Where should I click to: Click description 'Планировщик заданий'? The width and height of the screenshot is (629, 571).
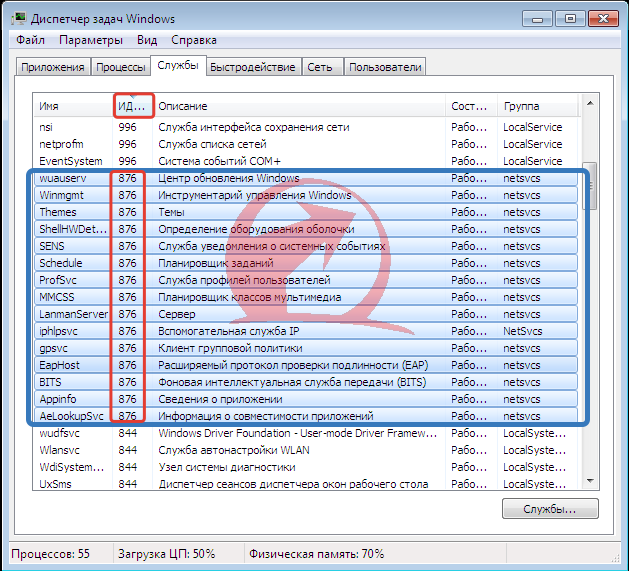(x=216, y=263)
